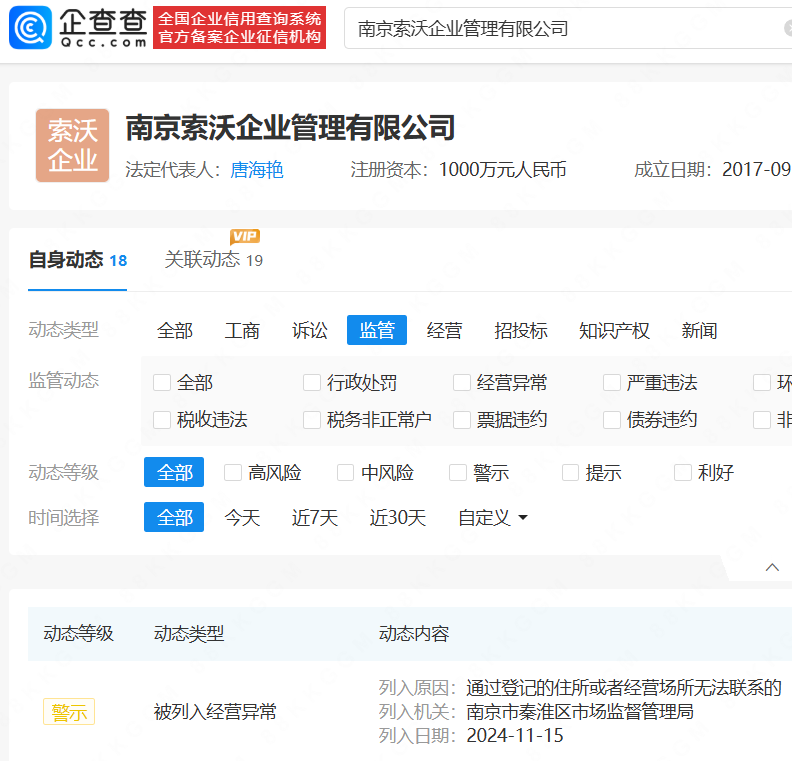Select the 招投标 dynamic type filter
The image size is (792, 761).
pos(521,331)
